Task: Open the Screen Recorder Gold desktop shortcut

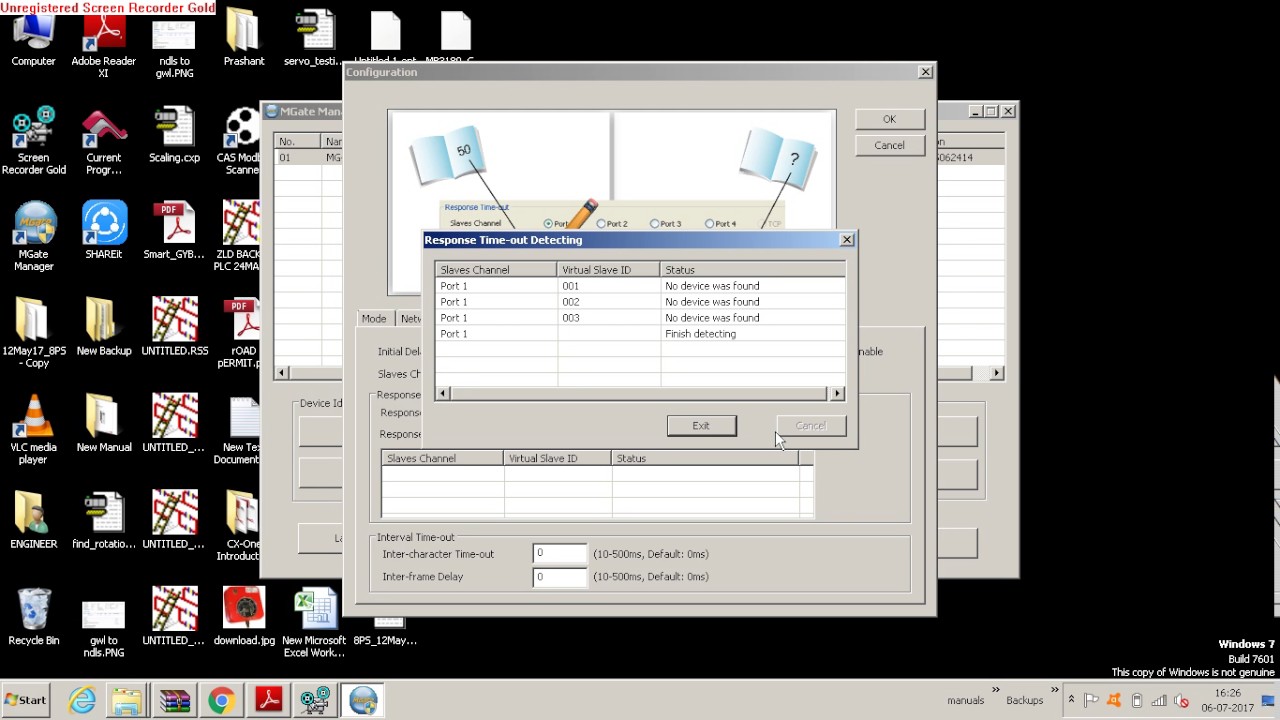Action: (x=33, y=141)
